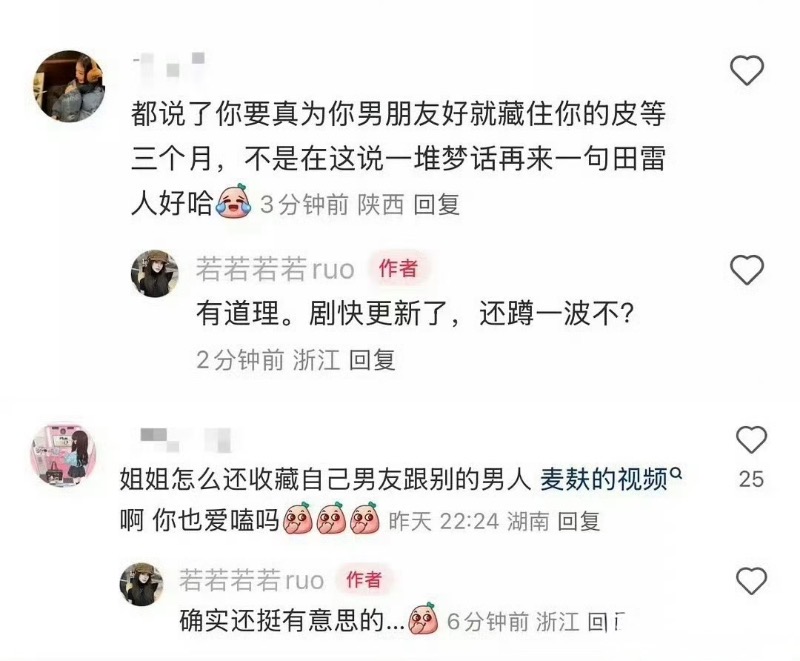Tap the crying-laughing emoji in first comment
This screenshot has height=661, width=800.
tap(234, 202)
